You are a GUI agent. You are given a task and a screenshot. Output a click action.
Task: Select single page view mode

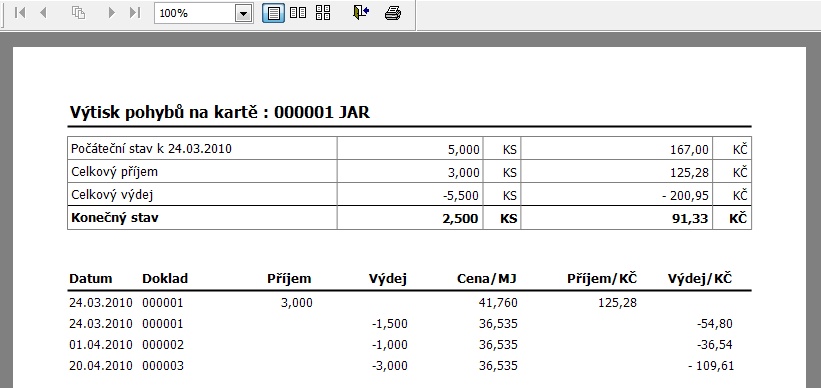point(273,13)
